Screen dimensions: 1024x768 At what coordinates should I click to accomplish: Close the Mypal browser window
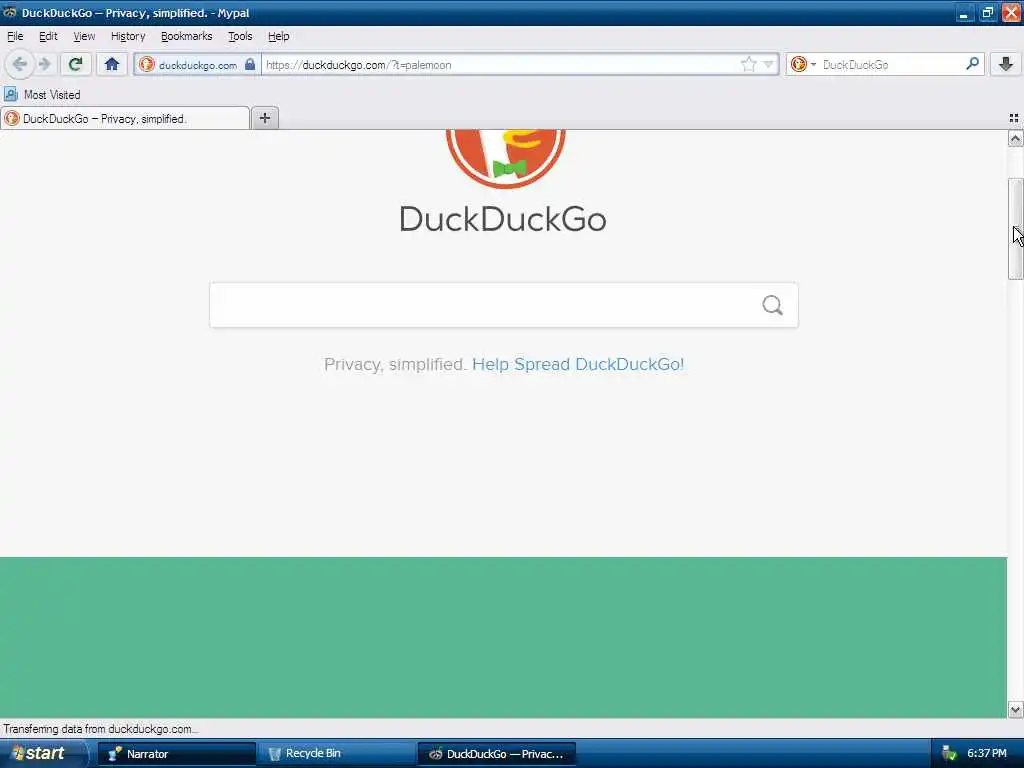[1011, 12]
